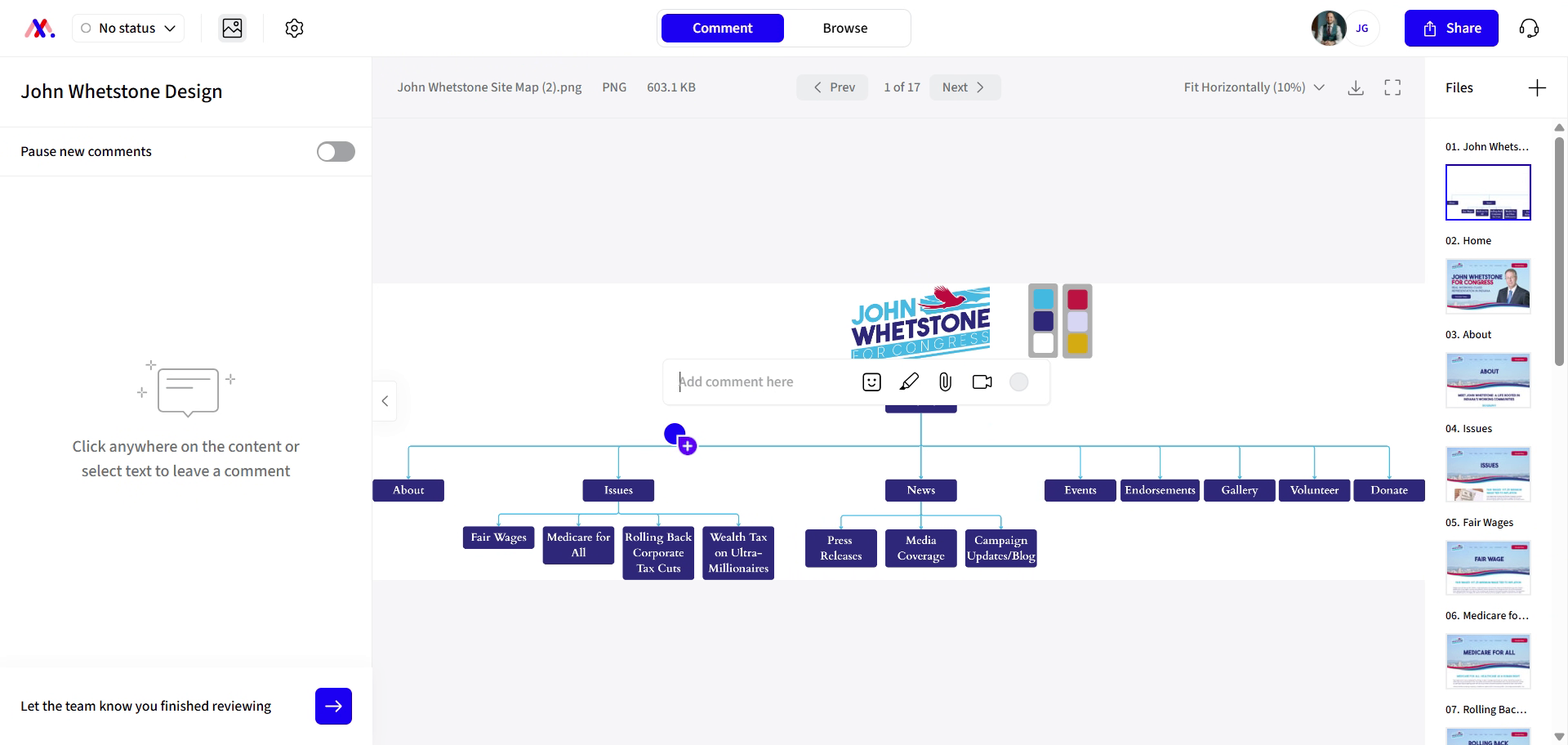Open the 04. Issues thumbnail
The height and width of the screenshot is (745, 1568).
(1488, 475)
